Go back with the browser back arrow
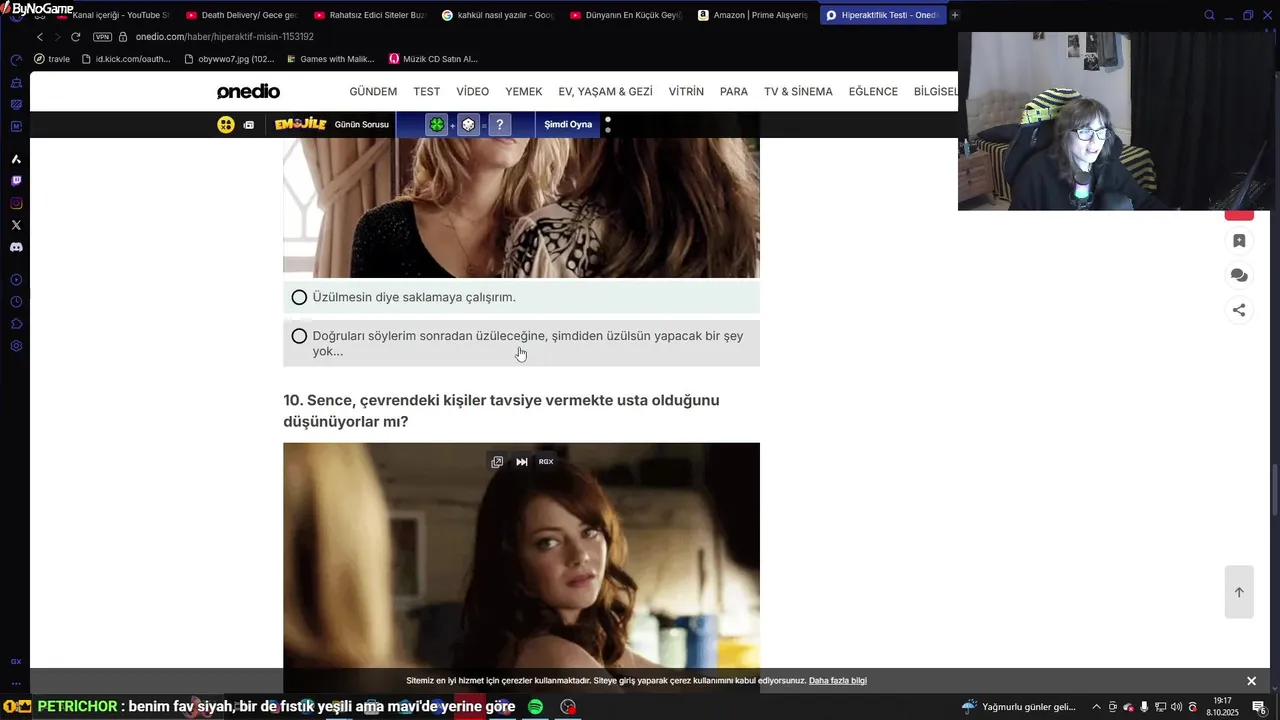The image size is (1280, 720). [40, 37]
